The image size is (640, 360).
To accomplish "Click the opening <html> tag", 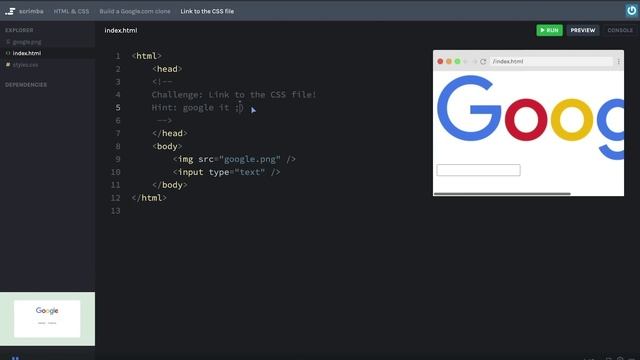I will tap(147, 56).
